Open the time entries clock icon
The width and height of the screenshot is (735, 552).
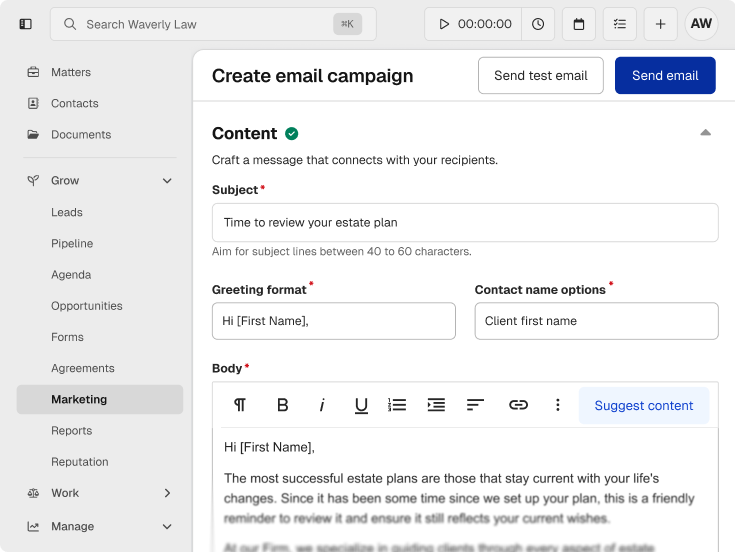pyautogui.click(x=538, y=24)
